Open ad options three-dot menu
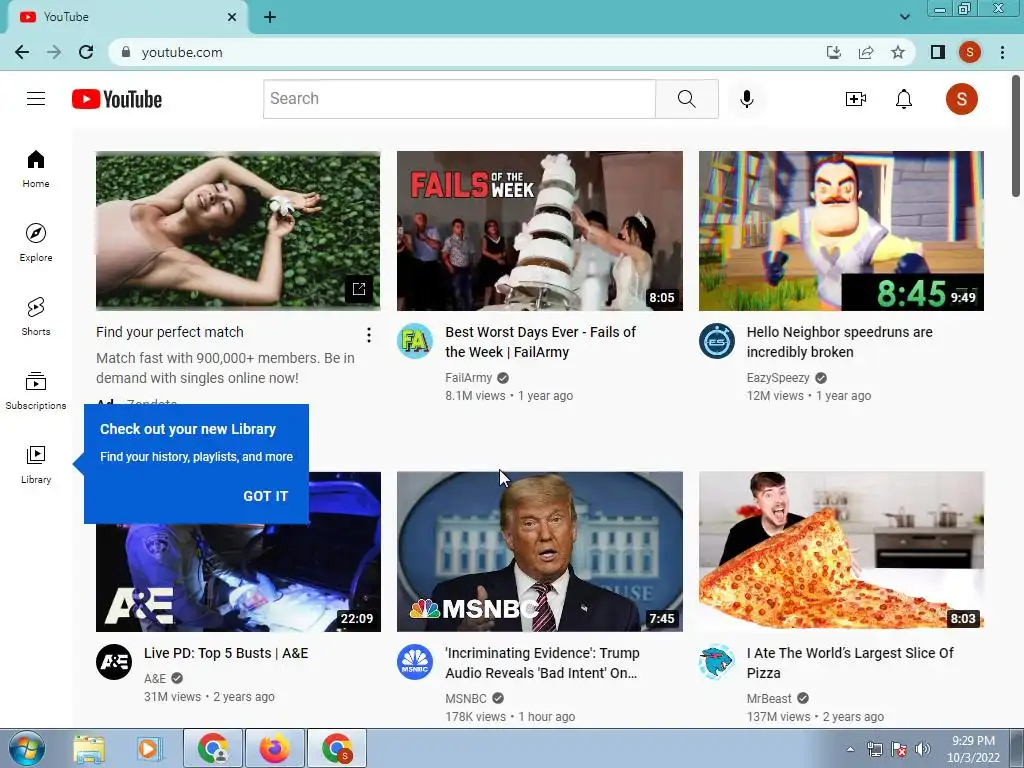The width and height of the screenshot is (1024, 768). [369, 335]
